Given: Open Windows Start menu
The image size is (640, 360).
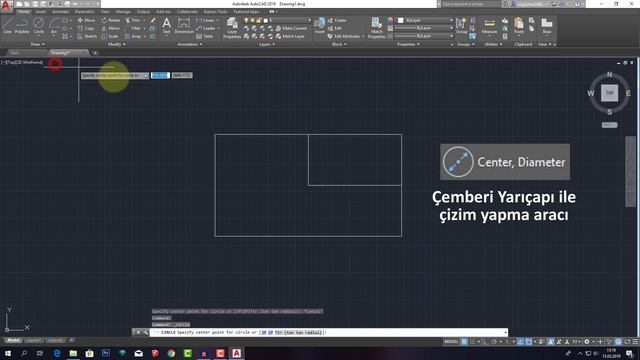Looking at the screenshot, I should [8, 353].
